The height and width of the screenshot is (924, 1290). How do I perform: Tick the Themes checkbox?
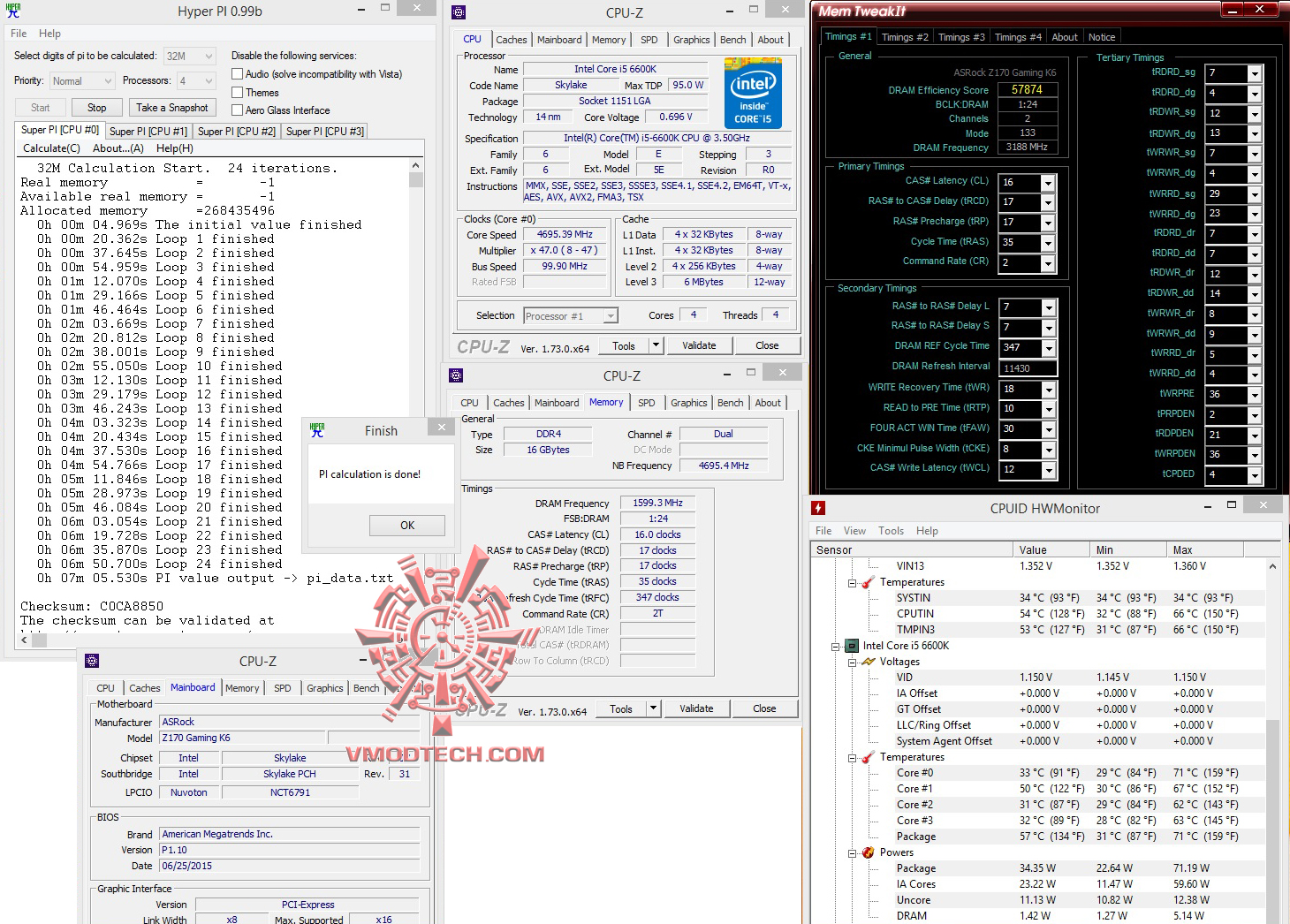click(x=237, y=93)
